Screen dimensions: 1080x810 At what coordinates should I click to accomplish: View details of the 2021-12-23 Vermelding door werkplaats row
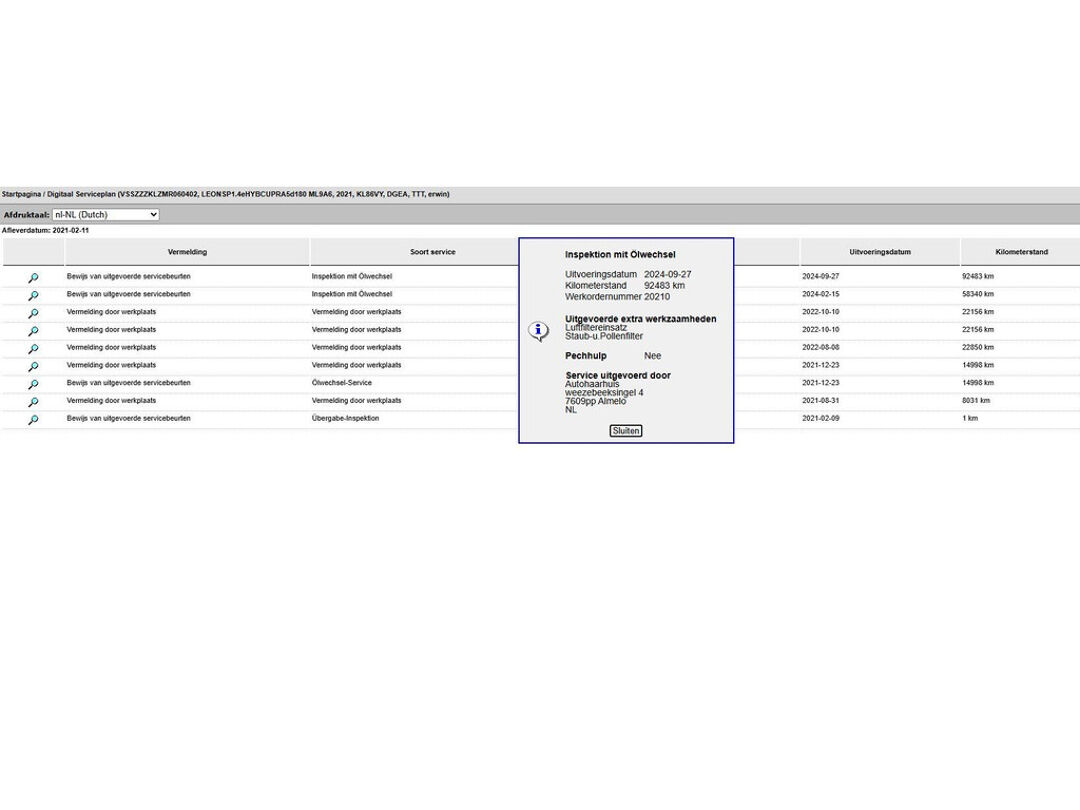(33, 367)
